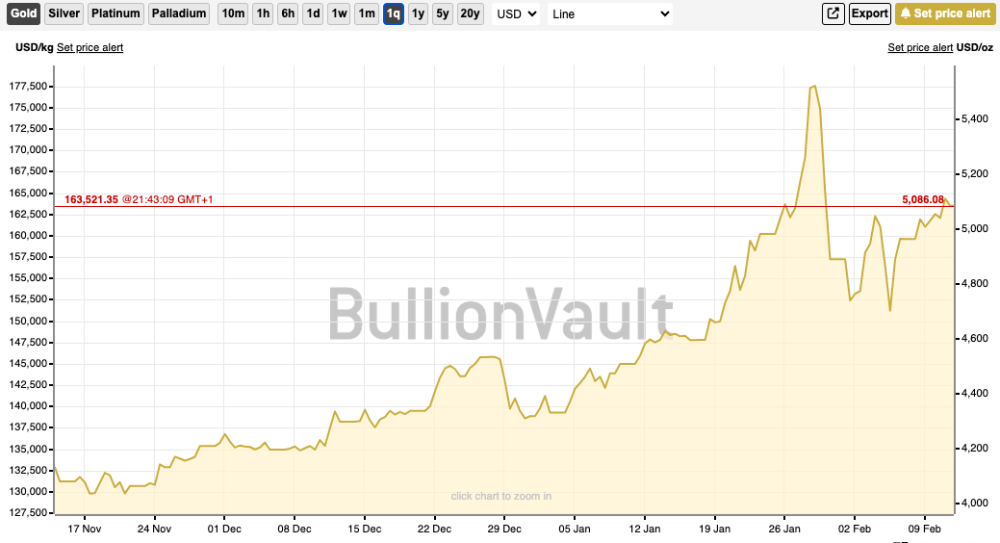Expand the Line chart type dropdown
Screen dimensions: 1000x543
[x=610, y=14]
